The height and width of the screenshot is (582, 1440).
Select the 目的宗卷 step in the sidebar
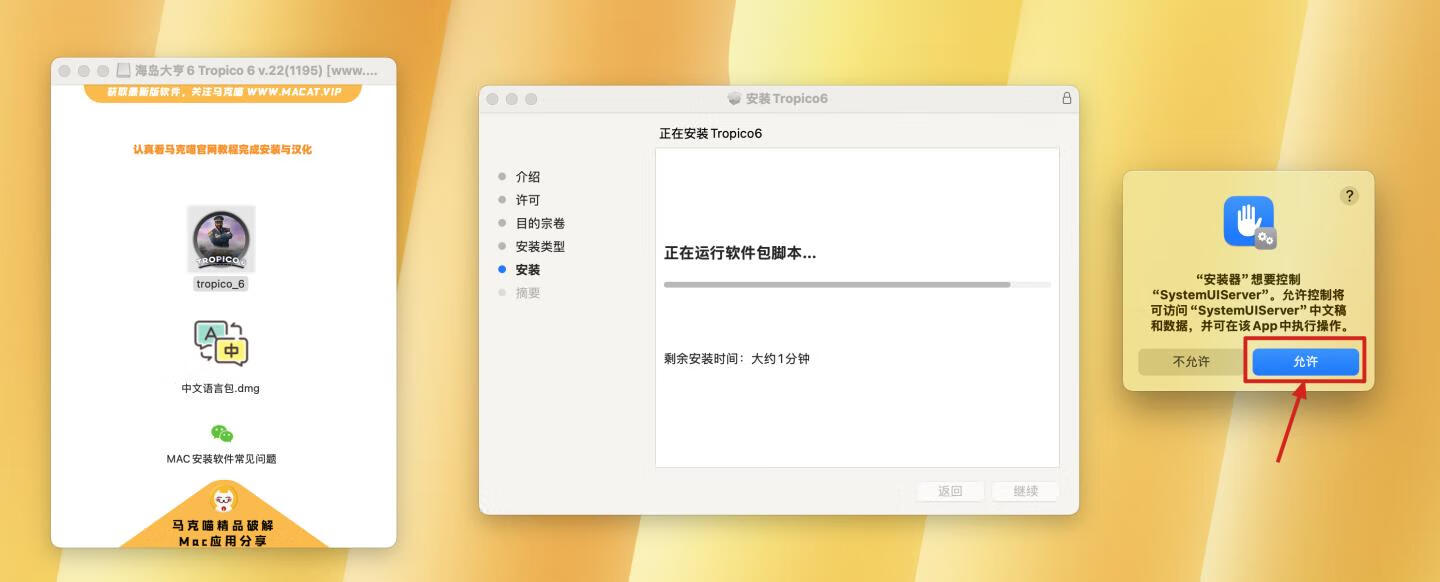541,222
